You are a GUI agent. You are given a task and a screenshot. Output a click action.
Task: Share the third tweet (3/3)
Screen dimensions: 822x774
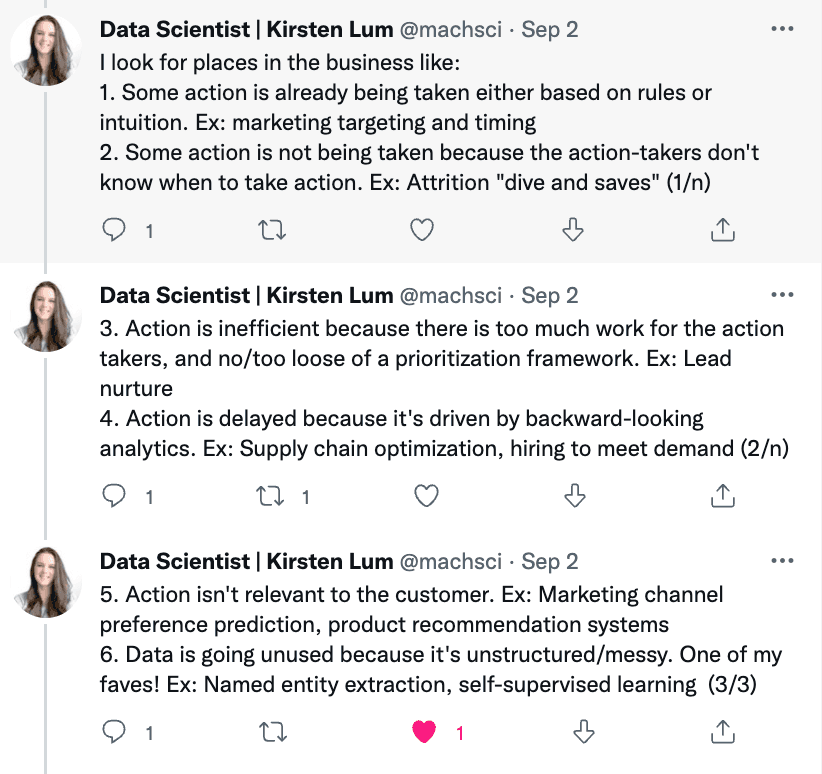721,733
